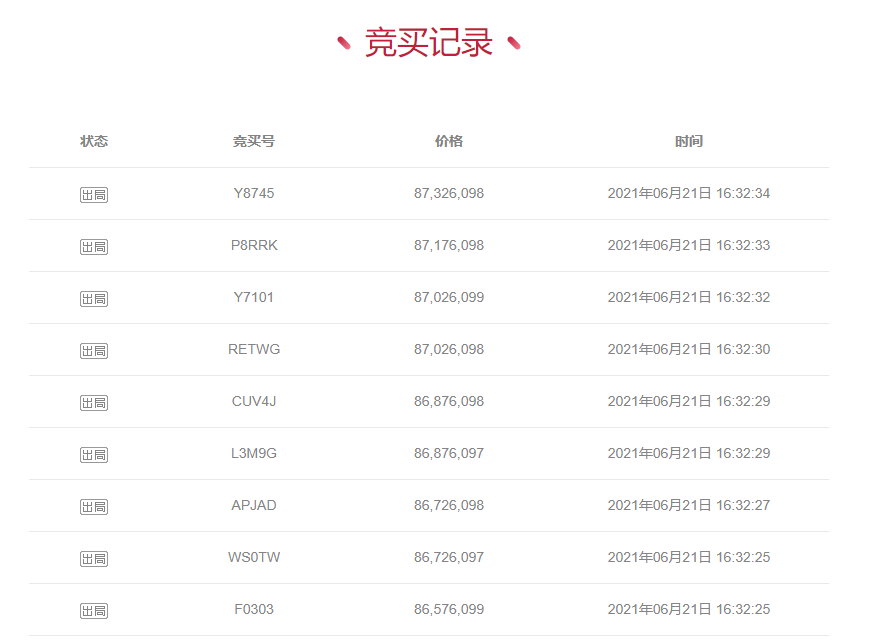Click the timestamp ending in 16:32:34
The height and width of the screenshot is (644, 893).
tap(689, 193)
